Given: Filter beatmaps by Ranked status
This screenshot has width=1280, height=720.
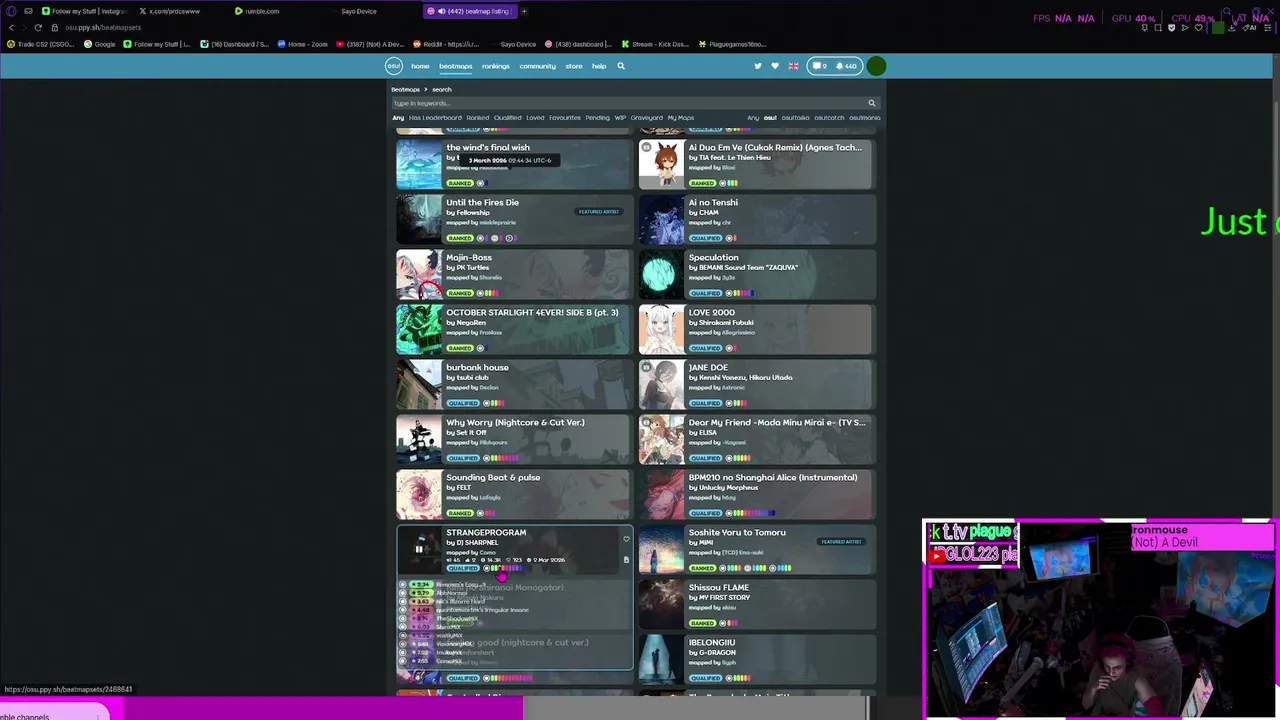Looking at the screenshot, I should pos(478,118).
